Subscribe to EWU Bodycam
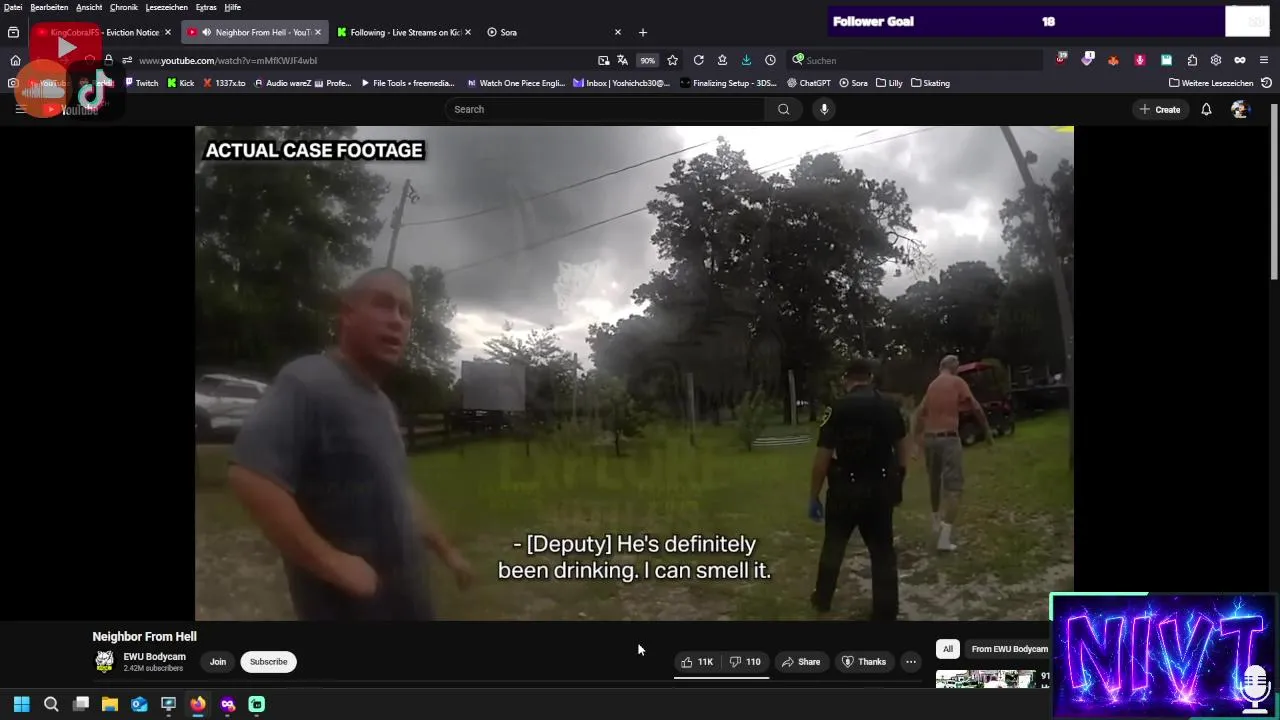This screenshot has height=720, width=1280. tap(268, 662)
